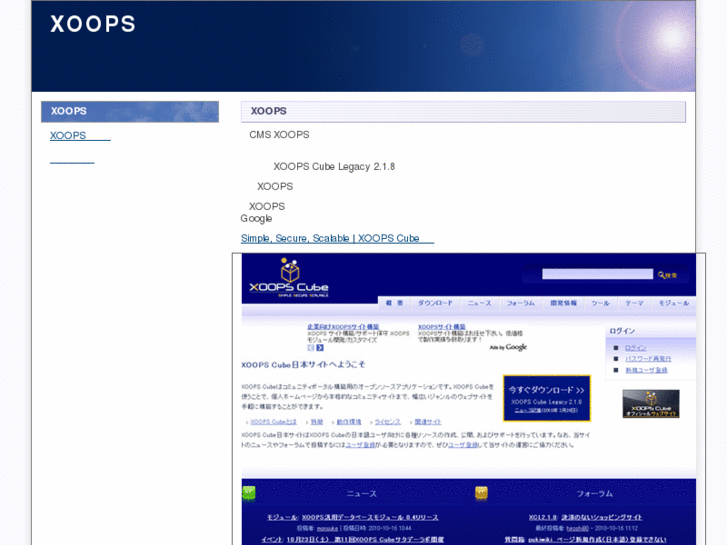Click the next-ad right arrow icon
This screenshot has width=727, height=545.
tap(320, 347)
